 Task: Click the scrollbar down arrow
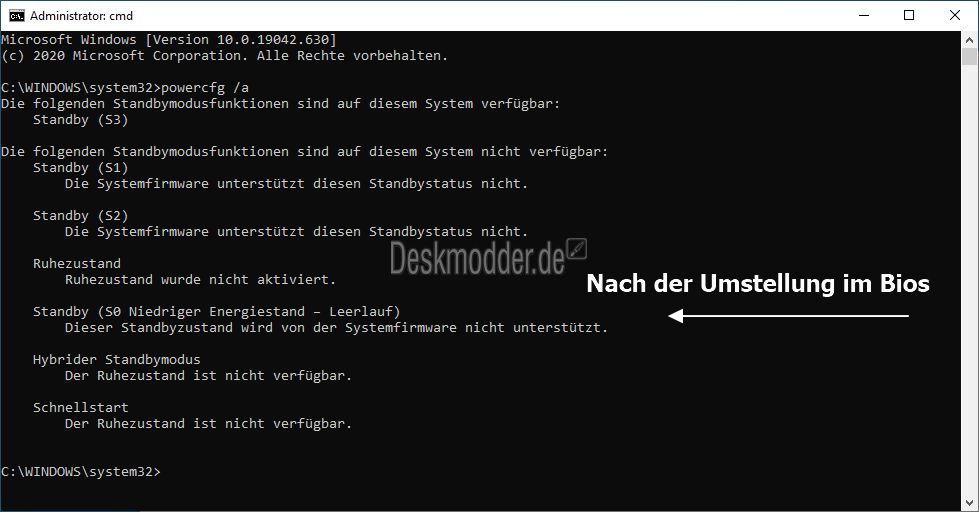pyautogui.click(x=969, y=503)
